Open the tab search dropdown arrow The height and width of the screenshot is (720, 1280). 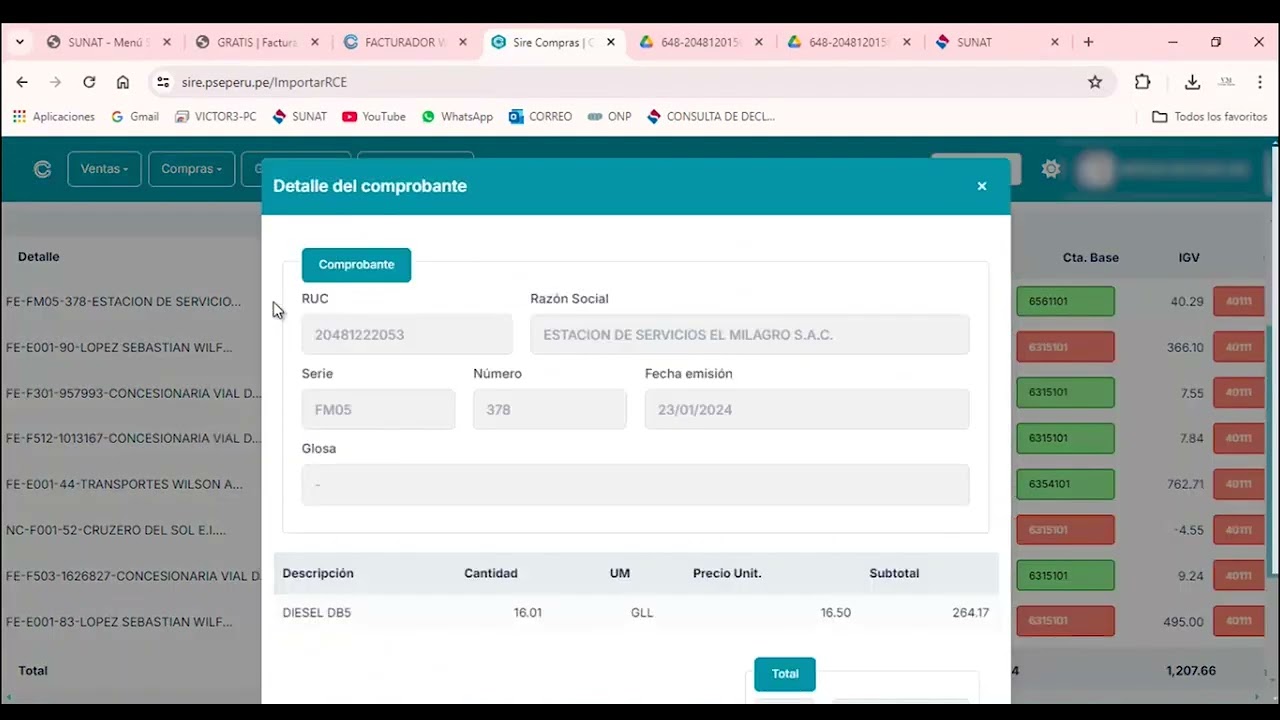[x=19, y=42]
